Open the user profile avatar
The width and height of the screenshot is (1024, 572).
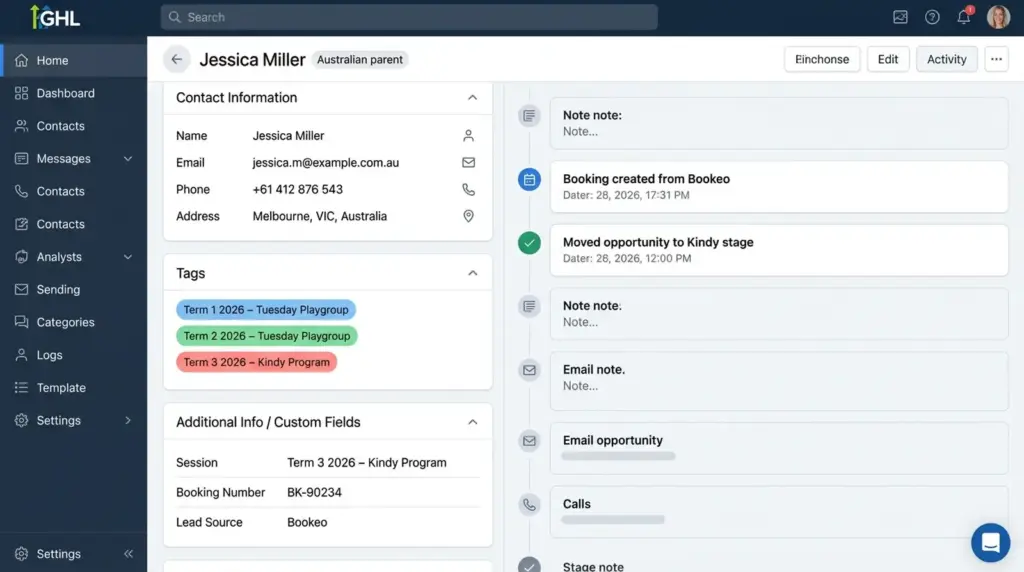point(998,17)
